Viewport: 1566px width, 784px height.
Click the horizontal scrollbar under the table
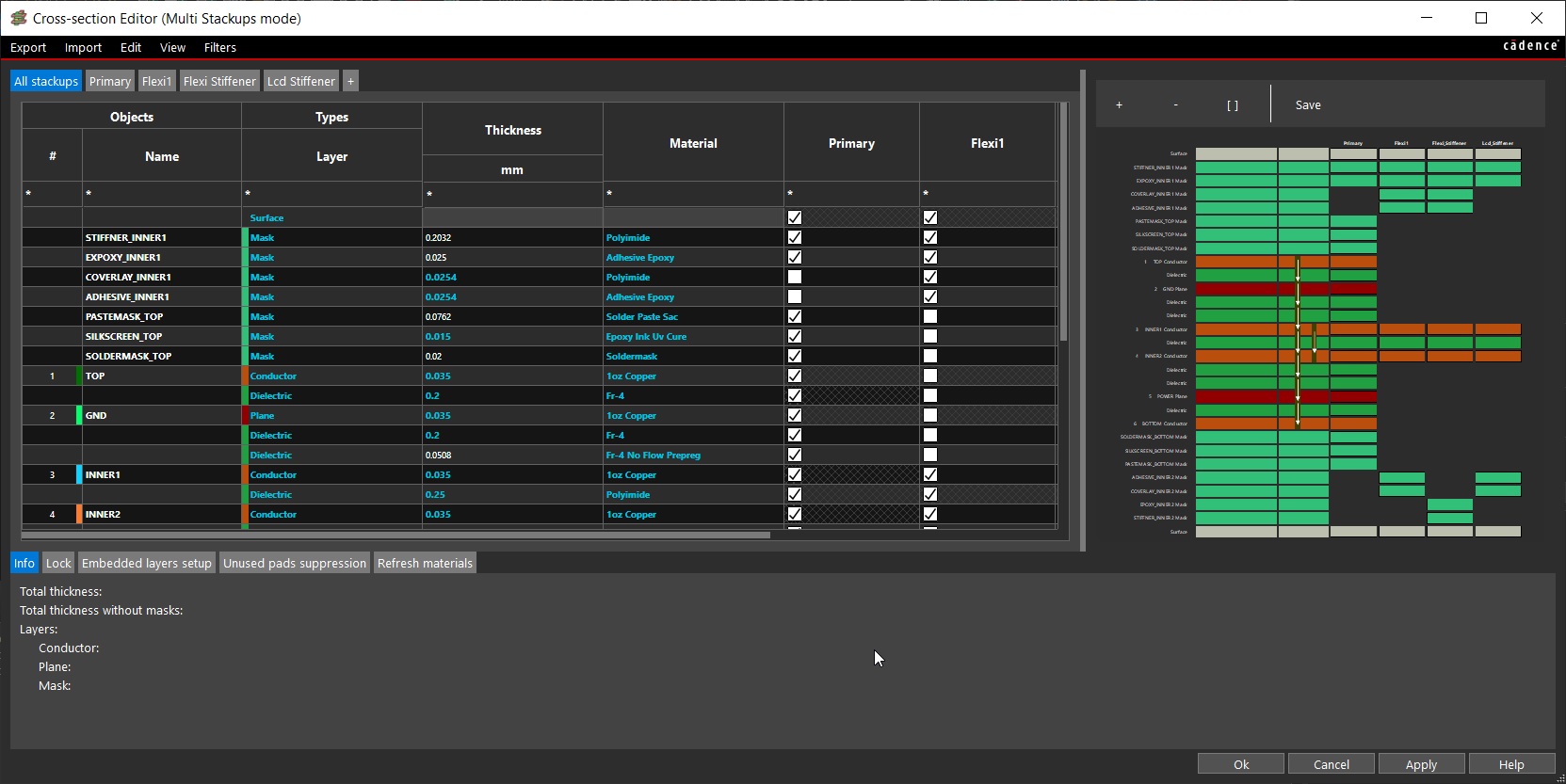[x=396, y=536]
